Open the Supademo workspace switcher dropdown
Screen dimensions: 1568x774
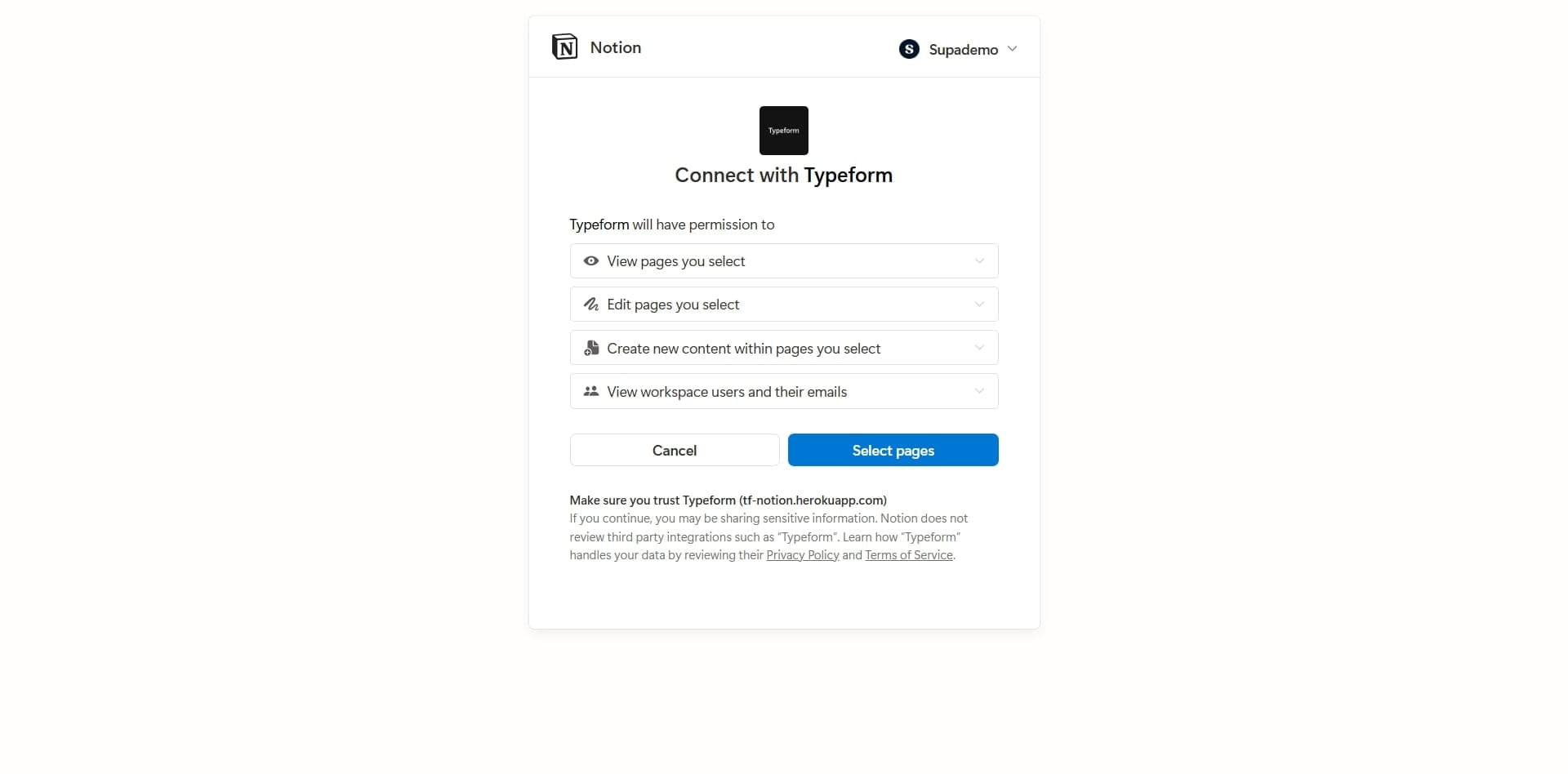pyautogui.click(x=1013, y=48)
